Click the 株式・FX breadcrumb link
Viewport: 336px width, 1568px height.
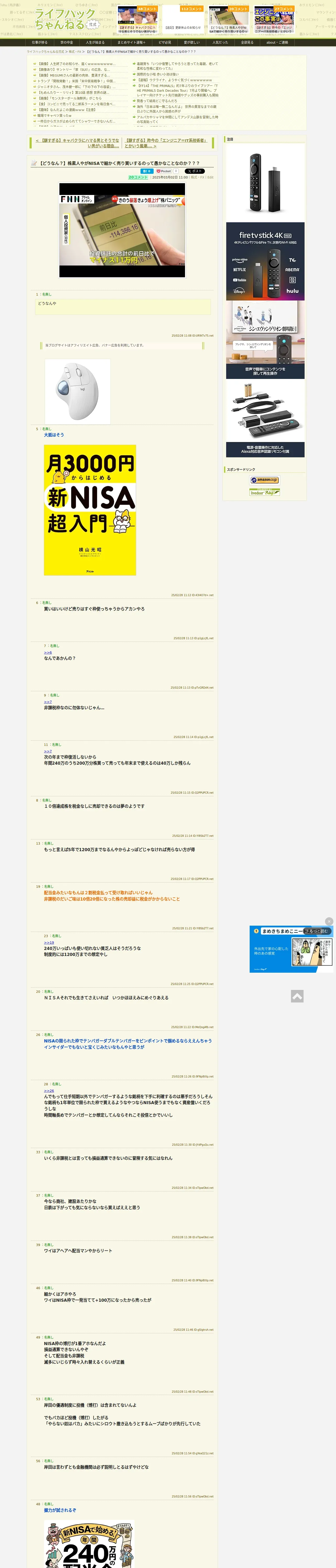tap(76, 52)
